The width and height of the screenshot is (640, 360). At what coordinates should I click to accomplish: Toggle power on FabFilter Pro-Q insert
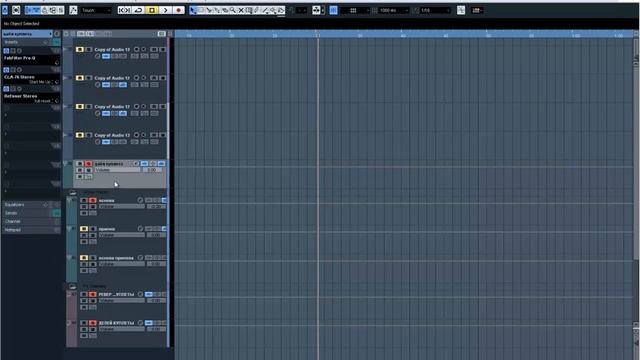pyautogui.click(x=6, y=51)
